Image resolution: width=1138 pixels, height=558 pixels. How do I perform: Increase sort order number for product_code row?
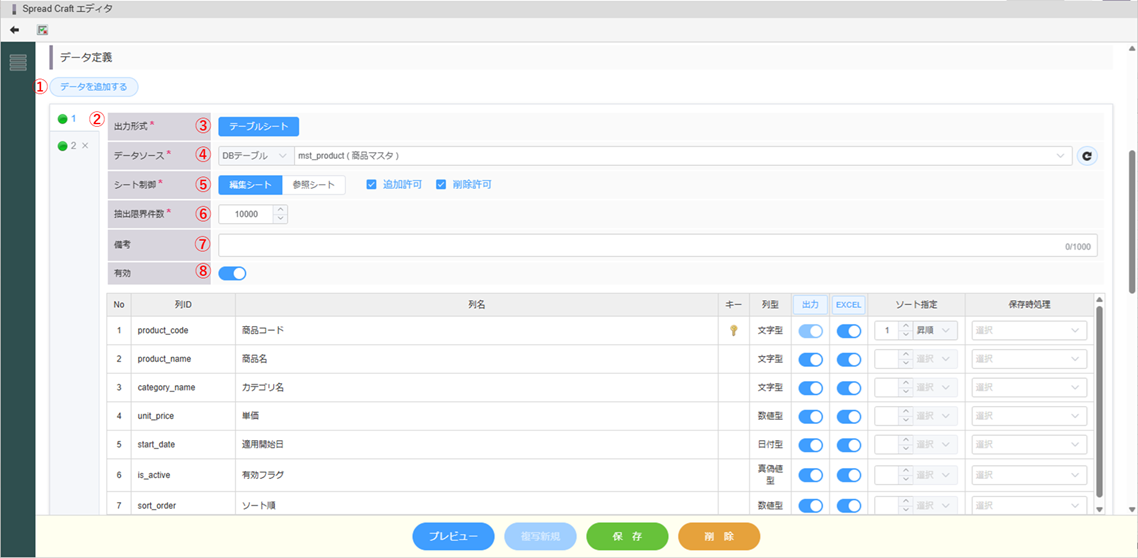[905, 326]
